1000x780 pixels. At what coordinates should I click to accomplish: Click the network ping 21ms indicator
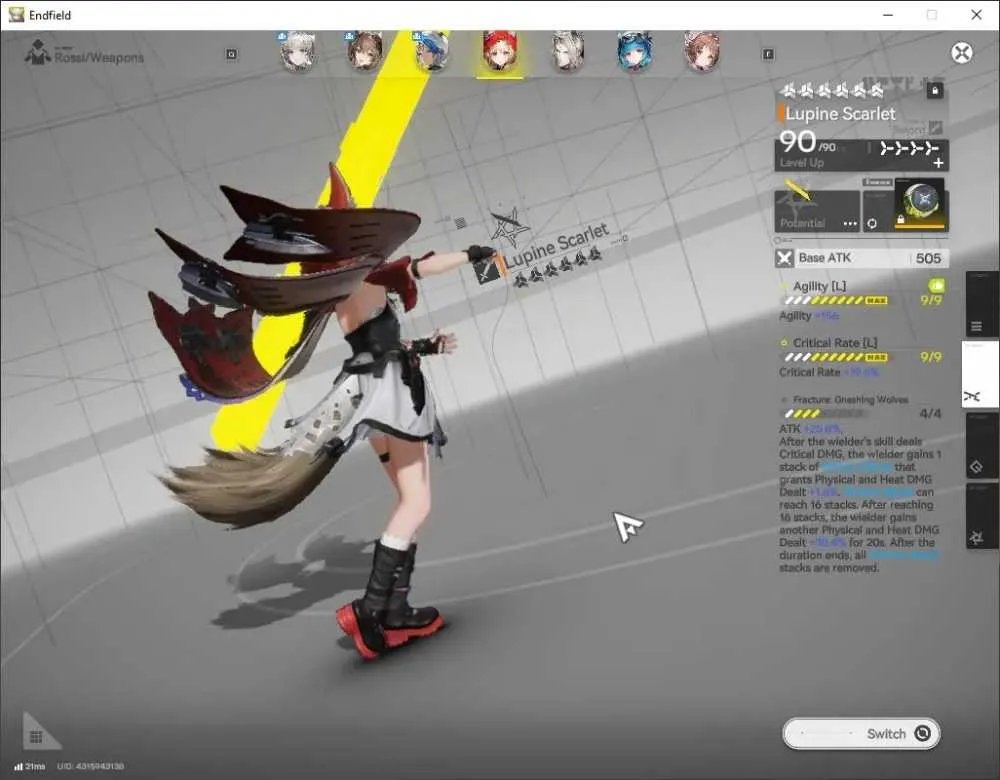tap(29, 766)
